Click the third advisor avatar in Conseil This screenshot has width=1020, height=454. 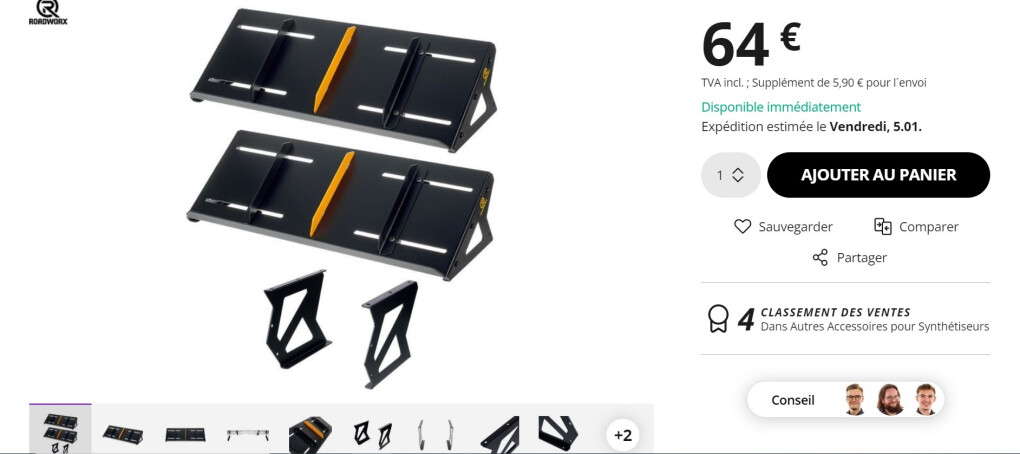pyautogui.click(x=925, y=399)
